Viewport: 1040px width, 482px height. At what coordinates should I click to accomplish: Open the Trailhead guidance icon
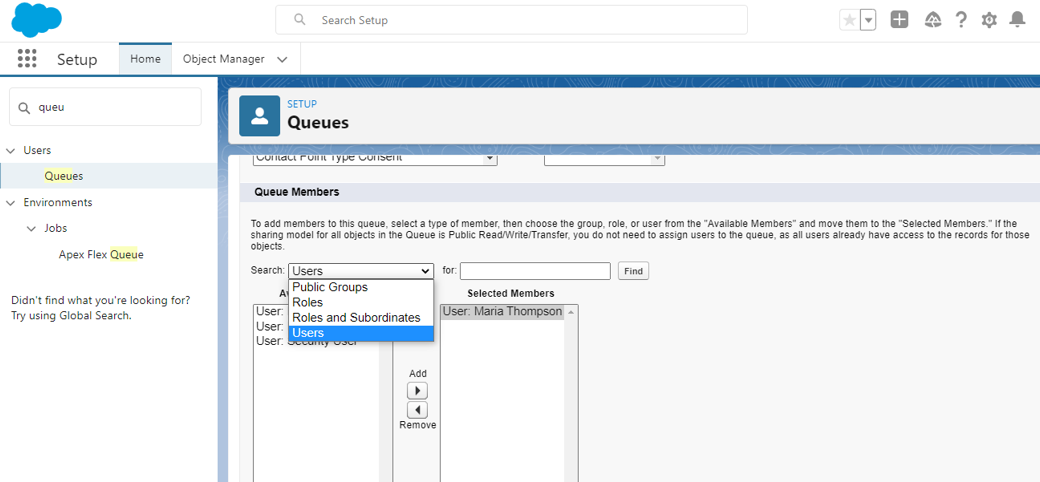pyautogui.click(x=933, y=20)
